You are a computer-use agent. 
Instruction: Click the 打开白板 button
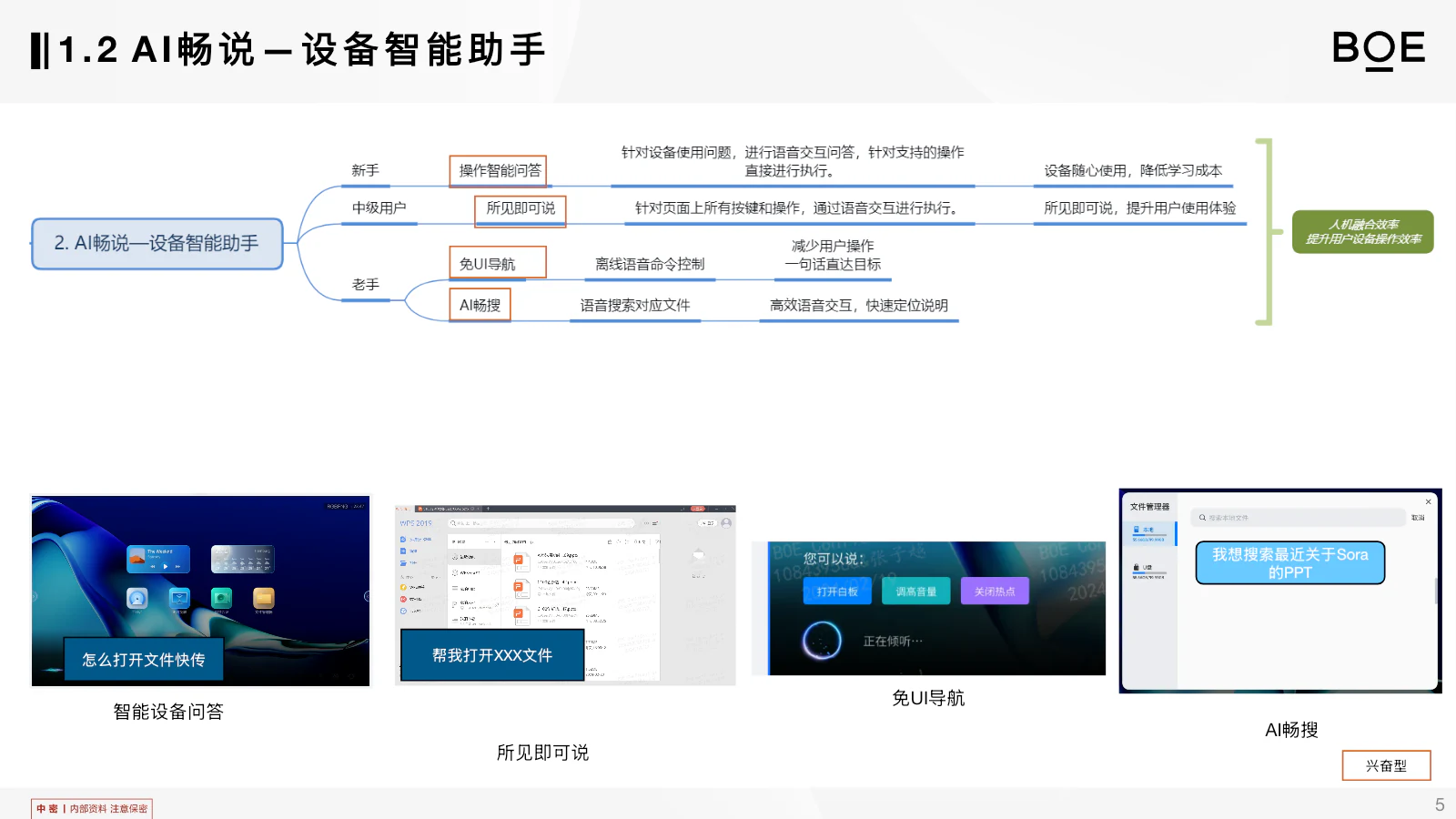point(837,591)
